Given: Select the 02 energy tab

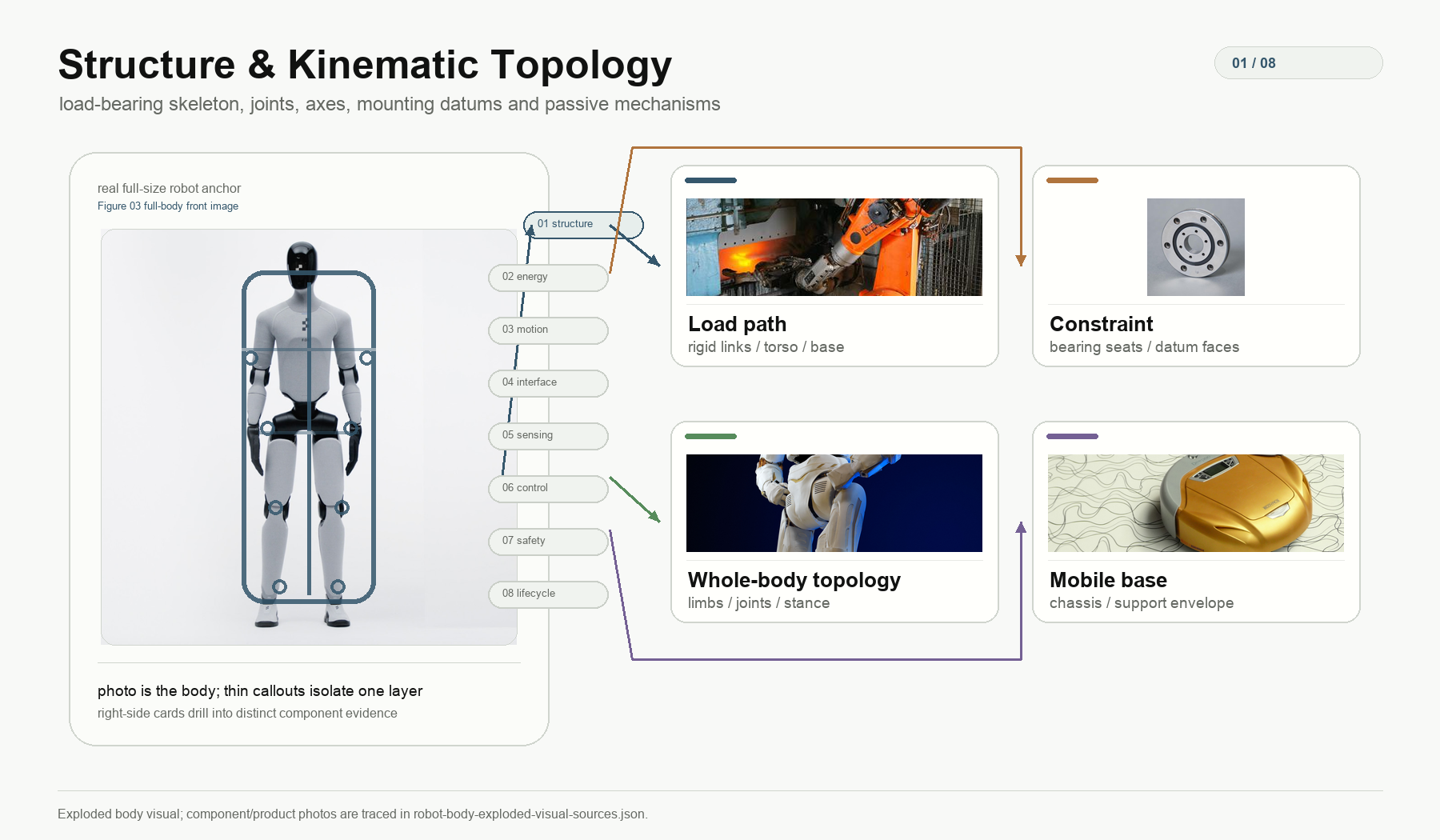Looking at the screenshot, I should (x=548, y=278).
